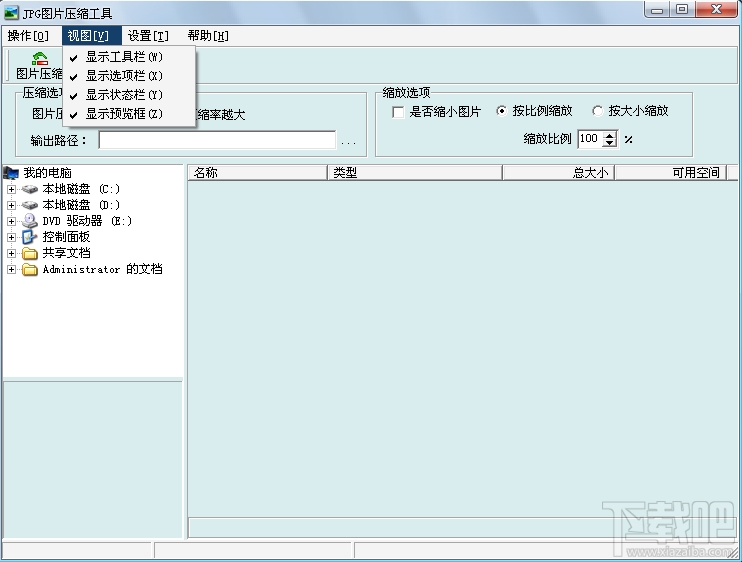Toggle 显示预览框(Z) menu entry

[x=129, y=114]
